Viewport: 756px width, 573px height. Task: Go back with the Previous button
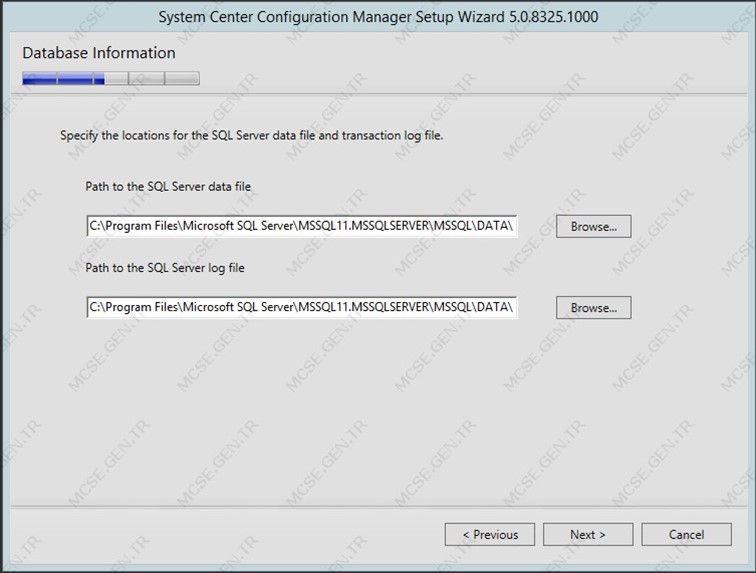tap(490, 534)
